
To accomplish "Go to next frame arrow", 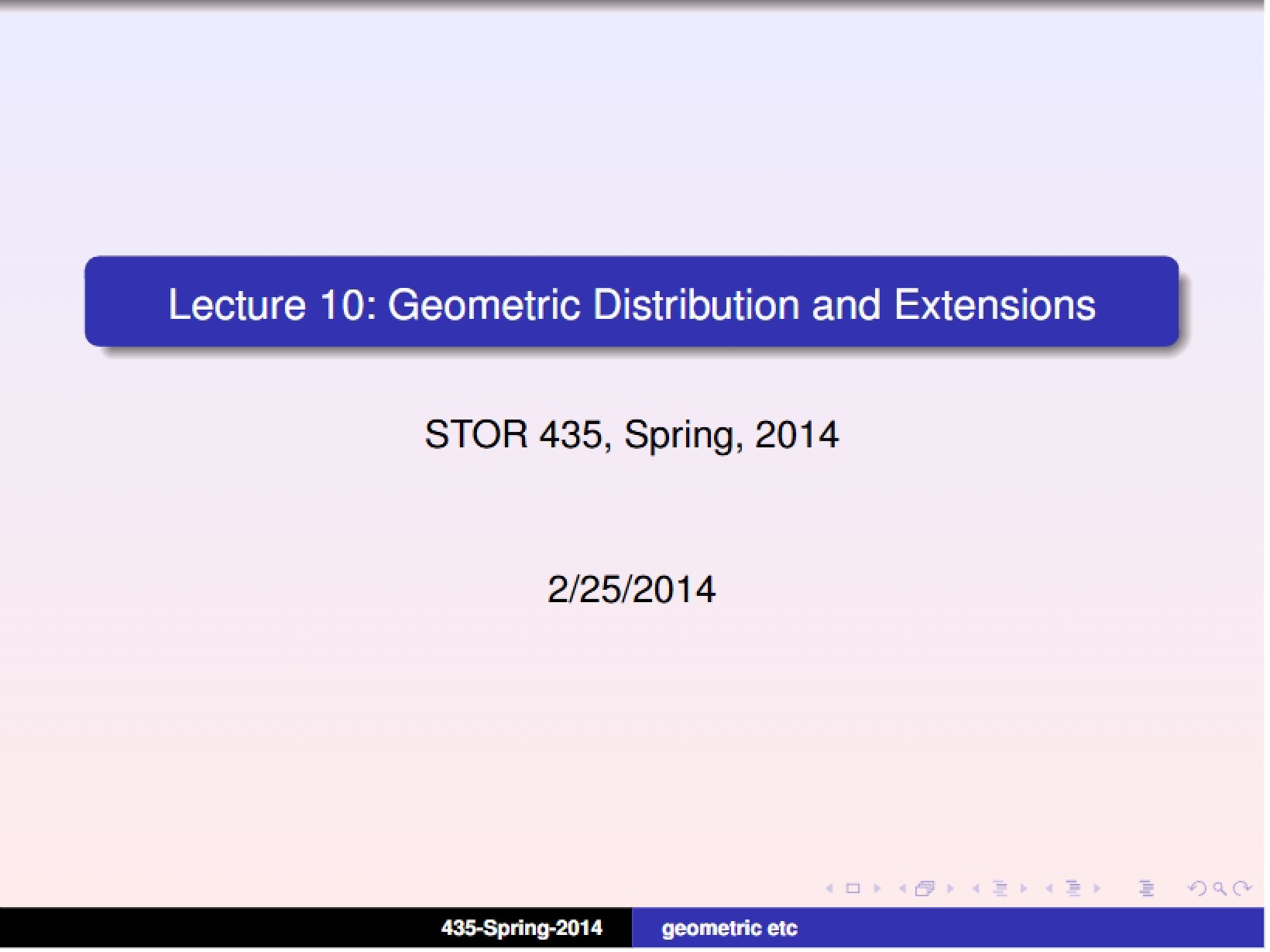I will point(950,888).
